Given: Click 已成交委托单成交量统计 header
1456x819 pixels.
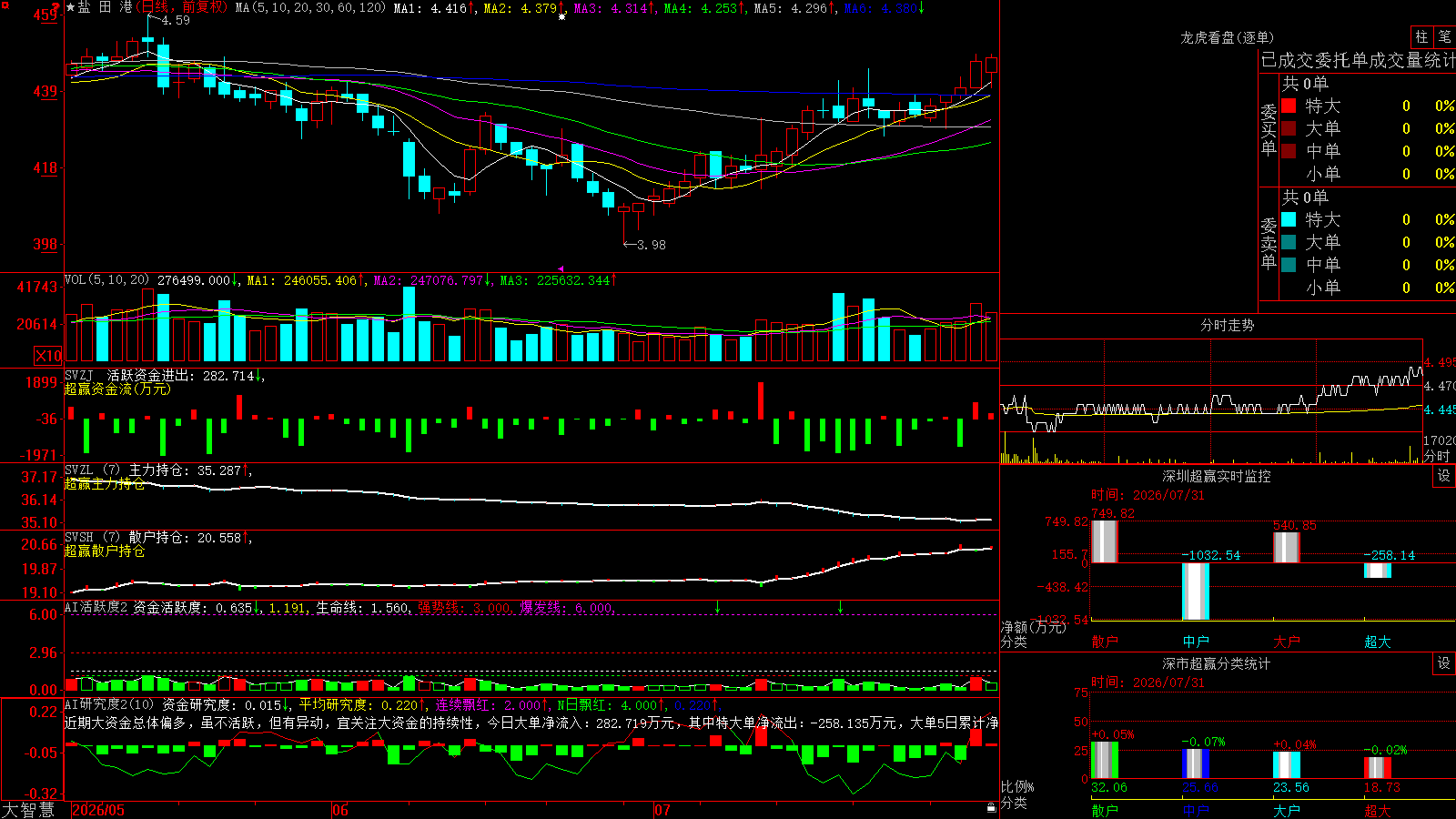Looking at the screenshot, I should pyautogui.click(x=1358, y=60).
